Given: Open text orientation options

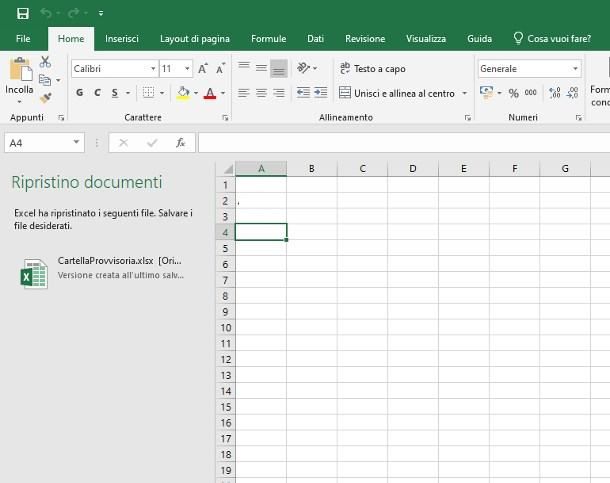Looking at the screenshot, I should click(x=307, y=68).
